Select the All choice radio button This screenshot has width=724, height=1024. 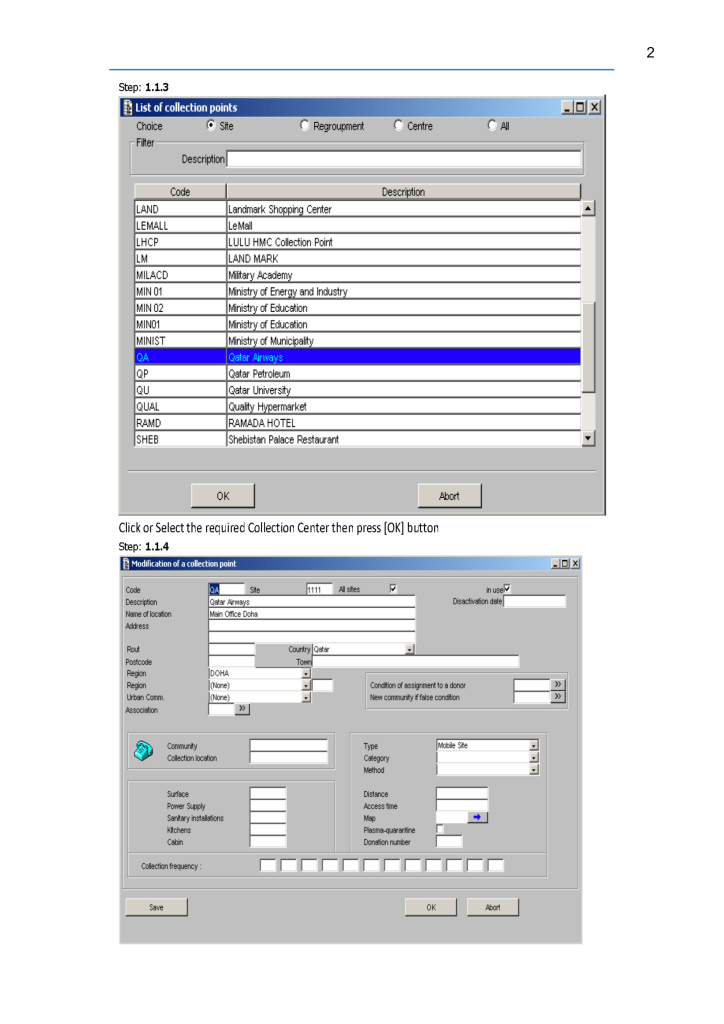(x=493, y=126)
